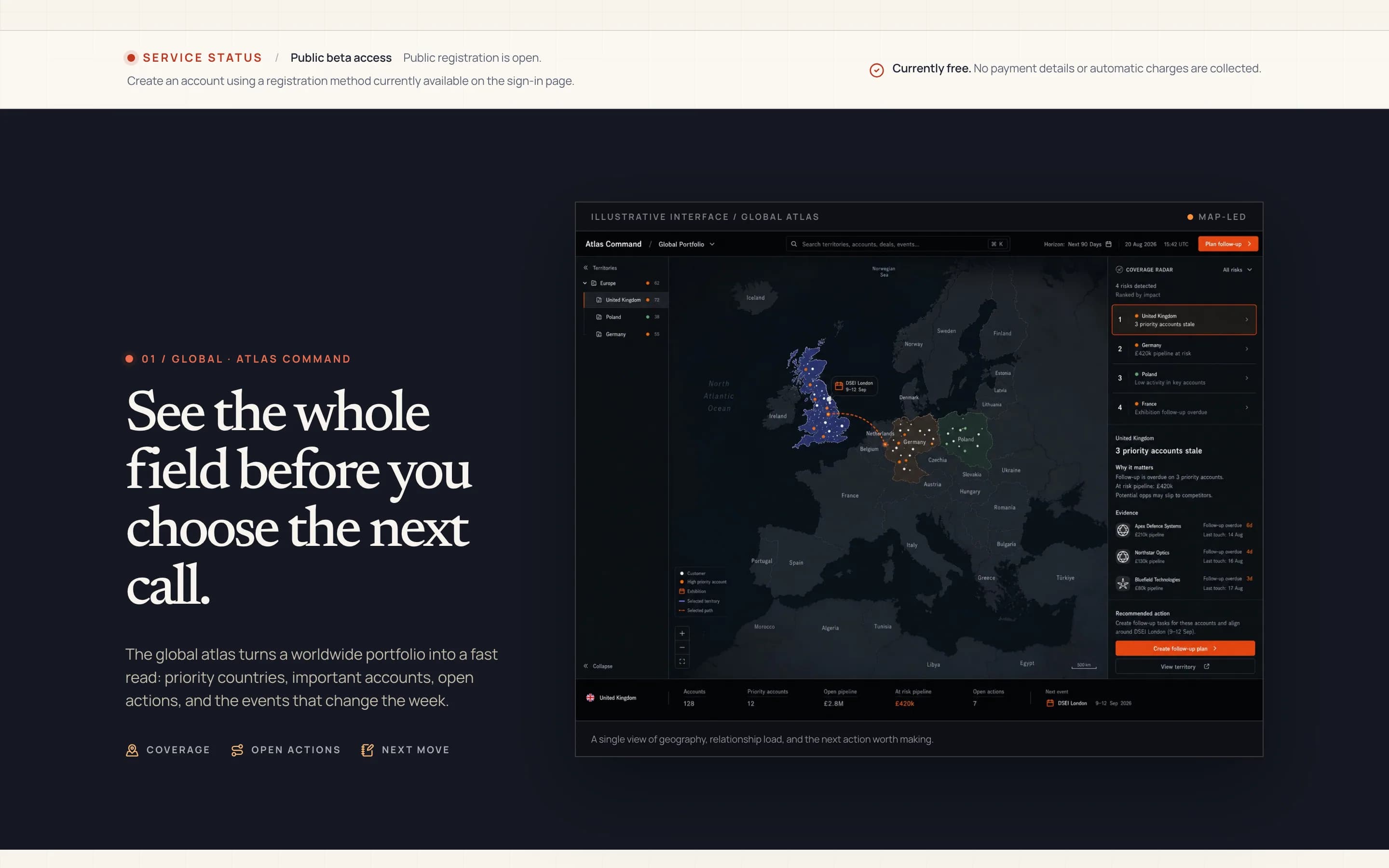
Task: Select Germany in Territories tree
Action: coord(626,334)
